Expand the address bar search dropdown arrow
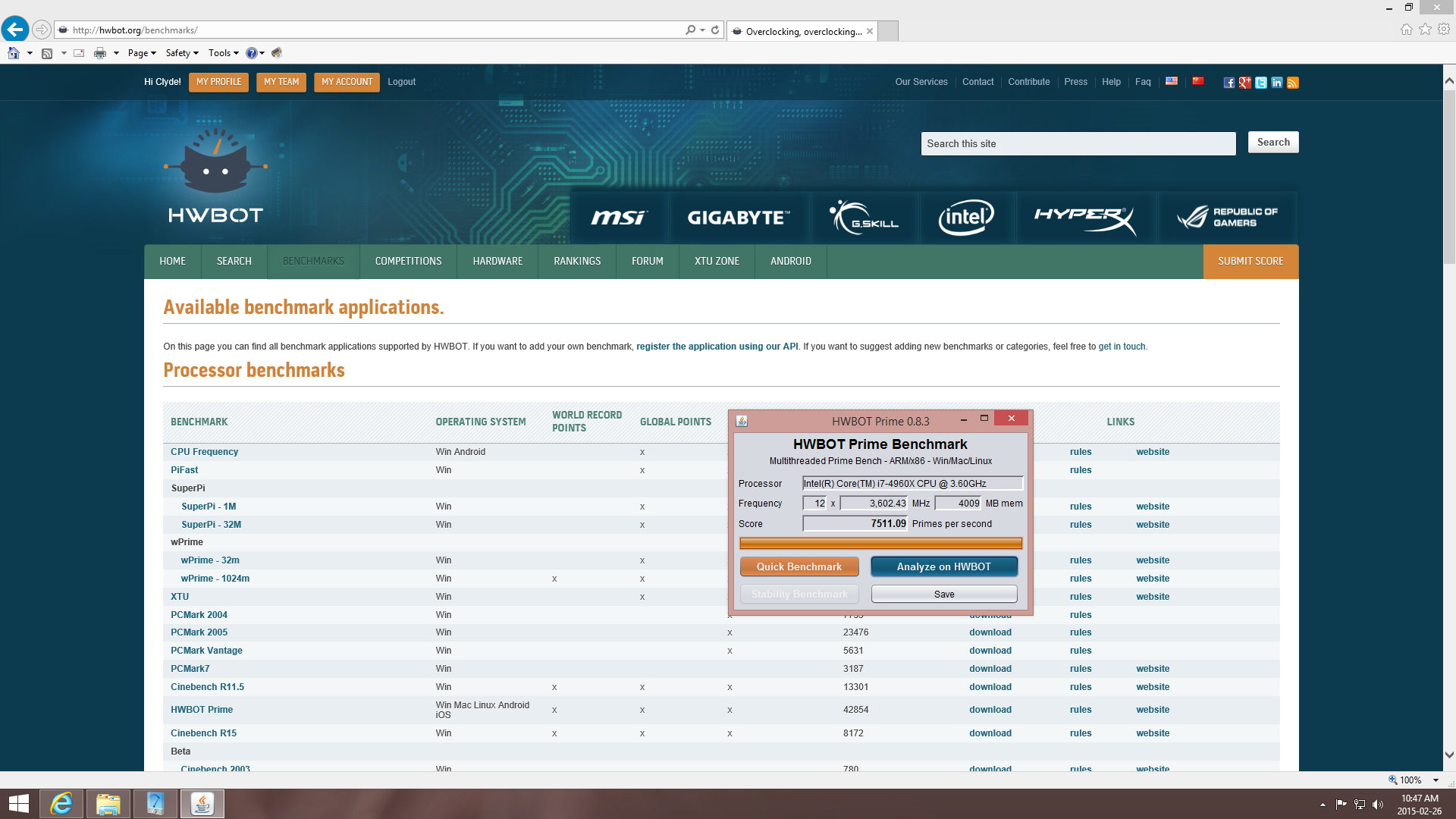 click(x=702, y=30)
